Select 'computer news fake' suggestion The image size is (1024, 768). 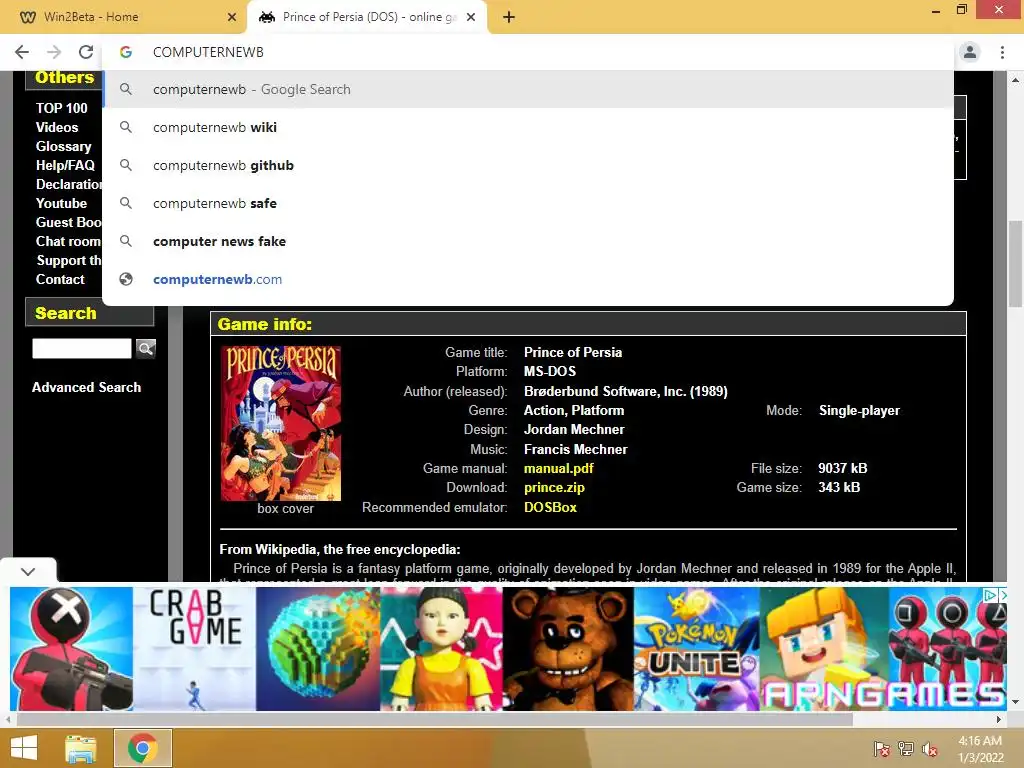[x=528, y=241]
